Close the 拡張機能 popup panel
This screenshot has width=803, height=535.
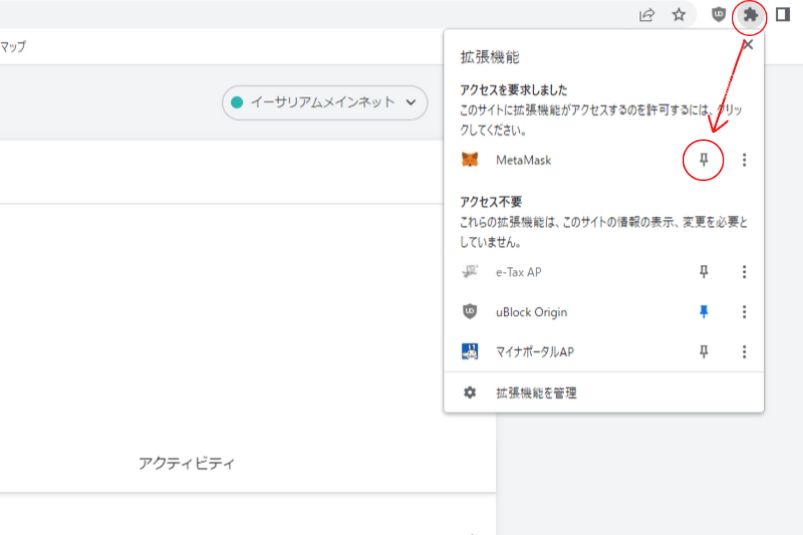[748, 45]
